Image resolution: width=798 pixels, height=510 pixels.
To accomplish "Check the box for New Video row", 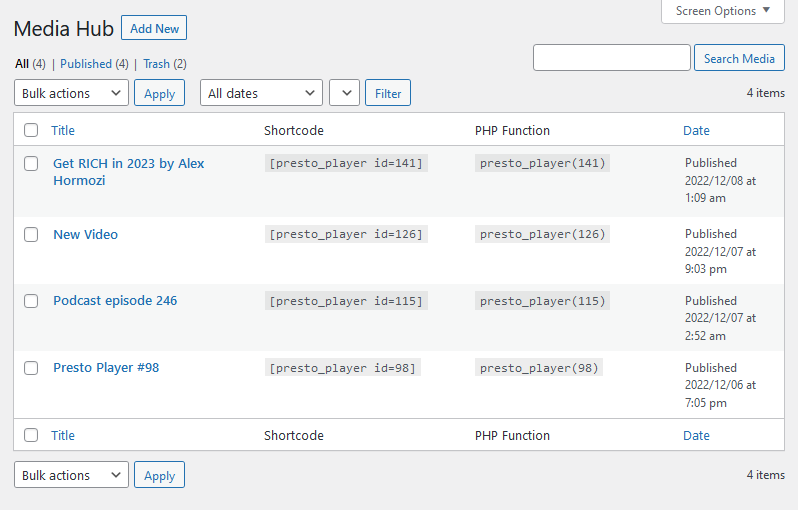I will pos(31,235).
